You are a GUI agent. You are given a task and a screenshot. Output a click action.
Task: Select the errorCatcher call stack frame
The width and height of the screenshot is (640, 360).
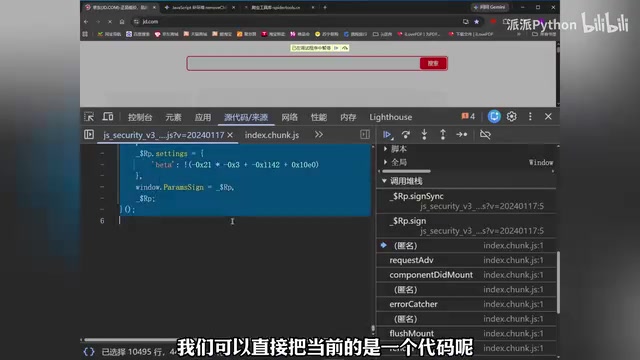466,304
